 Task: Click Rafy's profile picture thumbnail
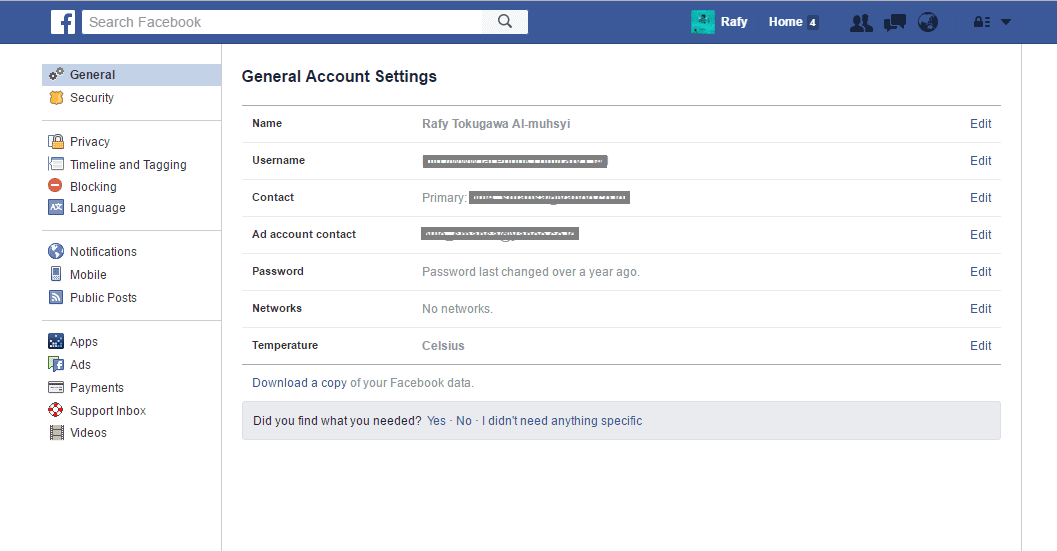click(x=703, y=22)
